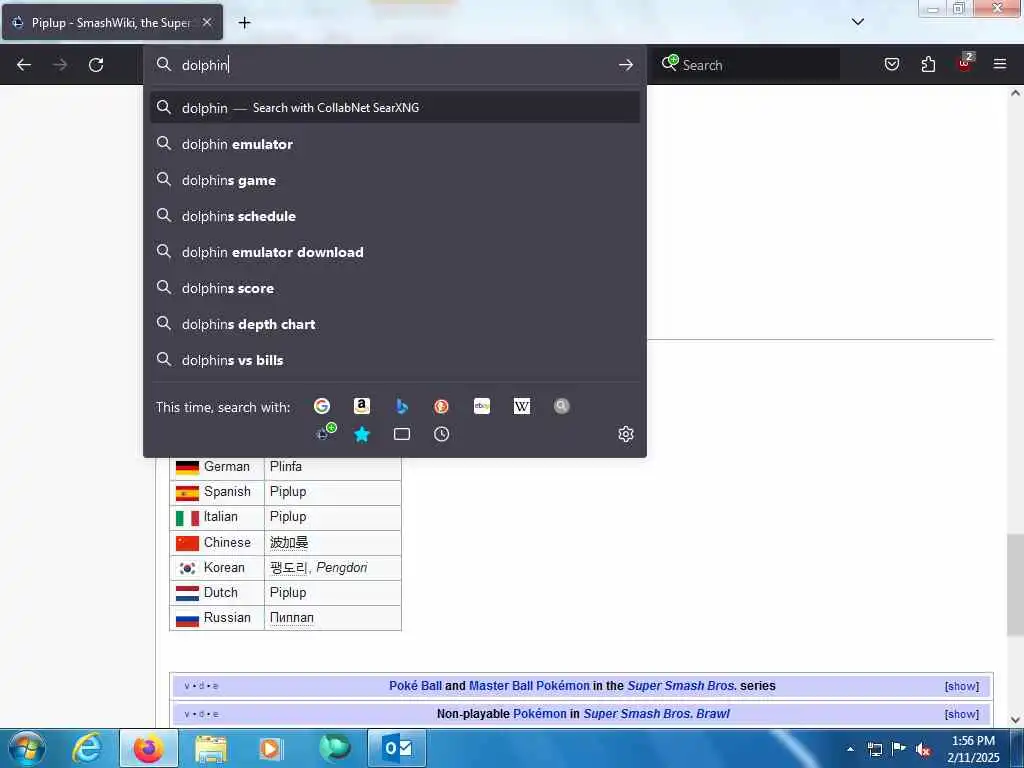Pick the 'dolphins depth chart' suggestion
Image resolution: width=1024 pixels, height=768 pixels.
point(395,324)
